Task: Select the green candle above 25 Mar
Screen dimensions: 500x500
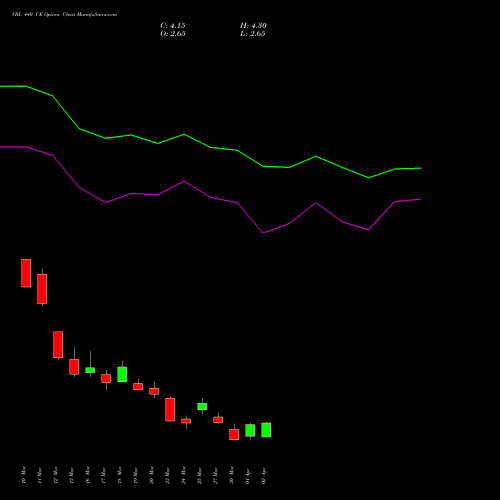Action: point(202,406)
